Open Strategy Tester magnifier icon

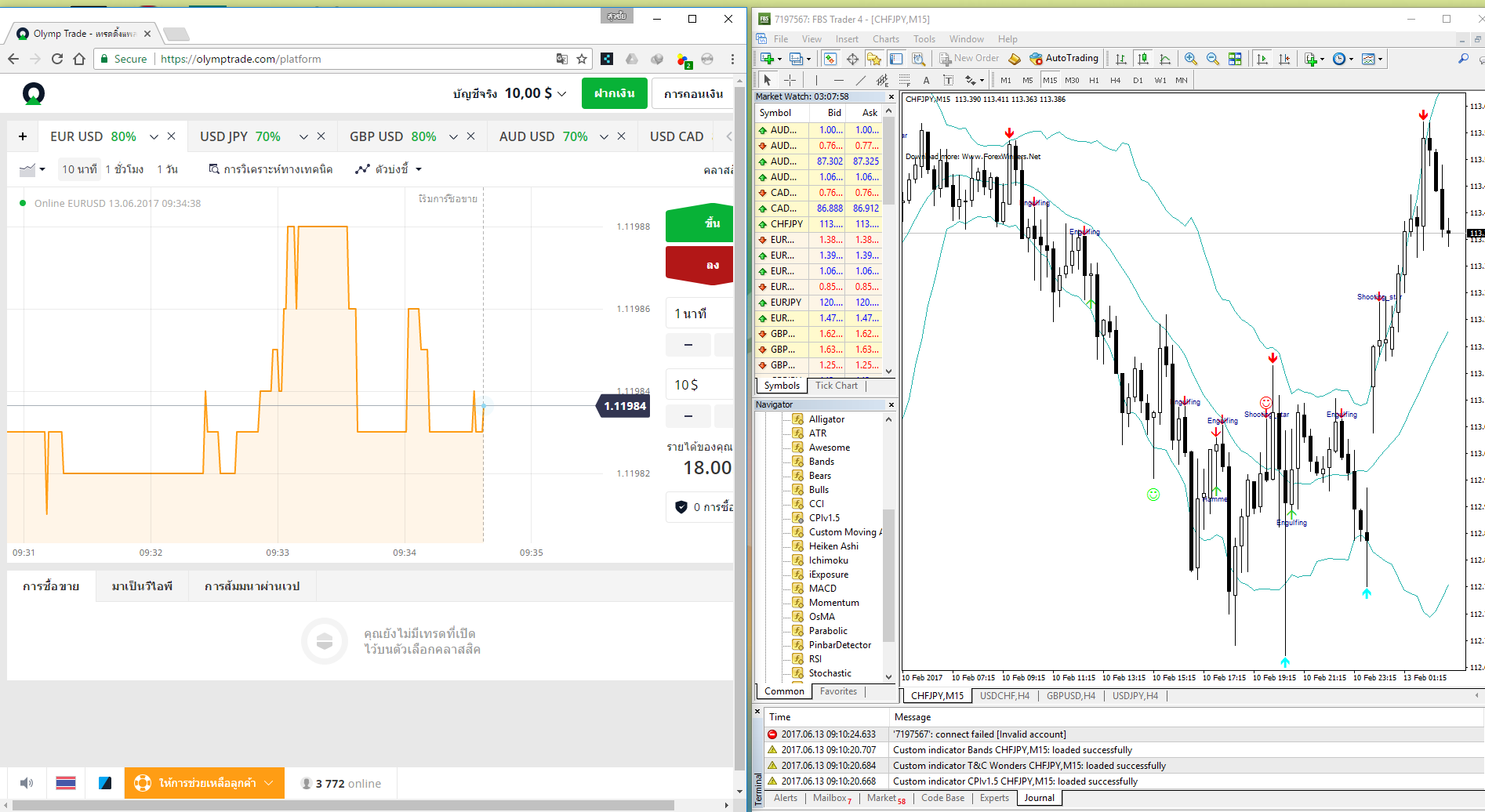[x=918, y=59]
